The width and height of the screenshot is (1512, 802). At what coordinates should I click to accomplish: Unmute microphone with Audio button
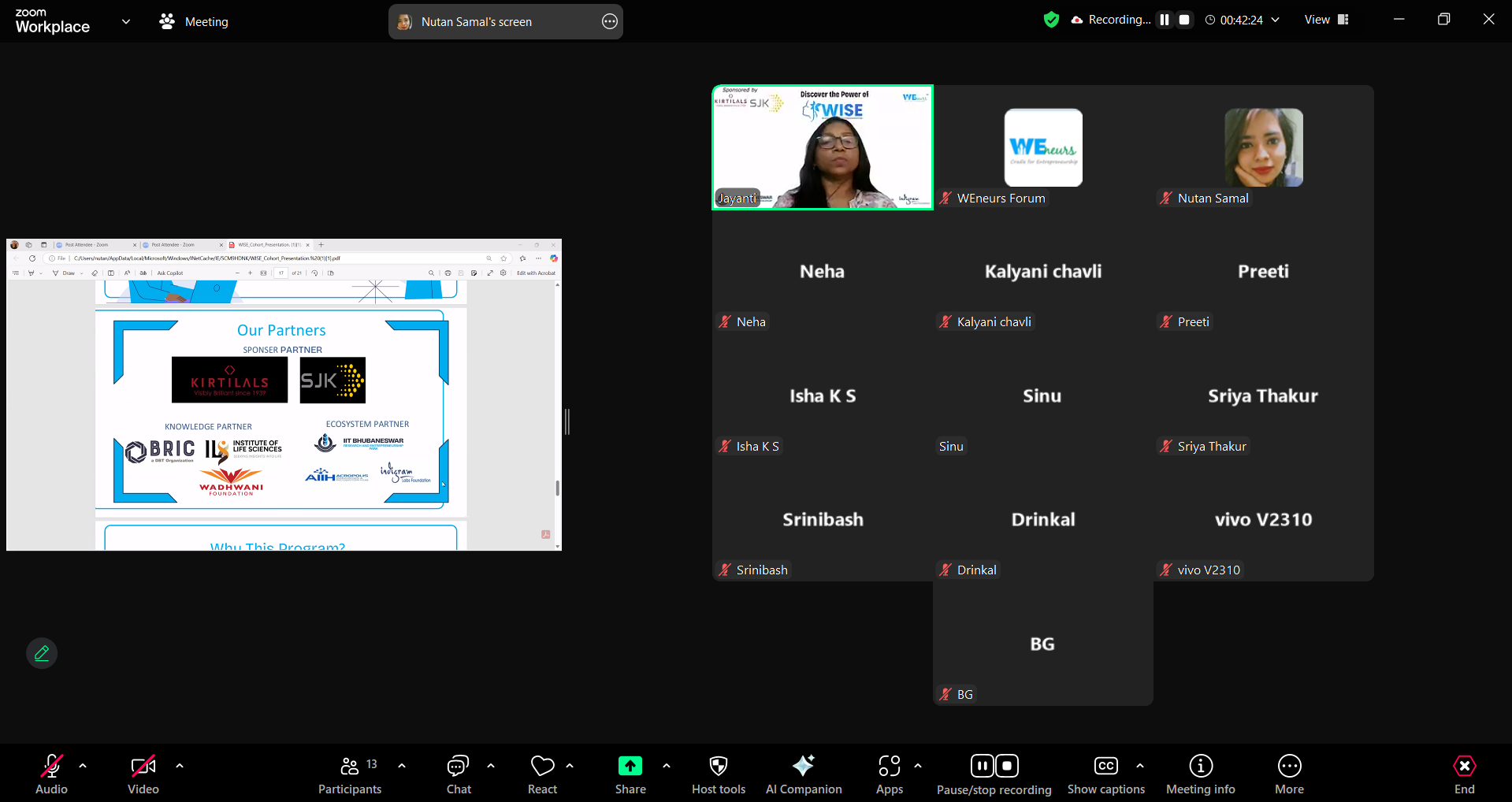pyautogui.click(x=51, y=774)
